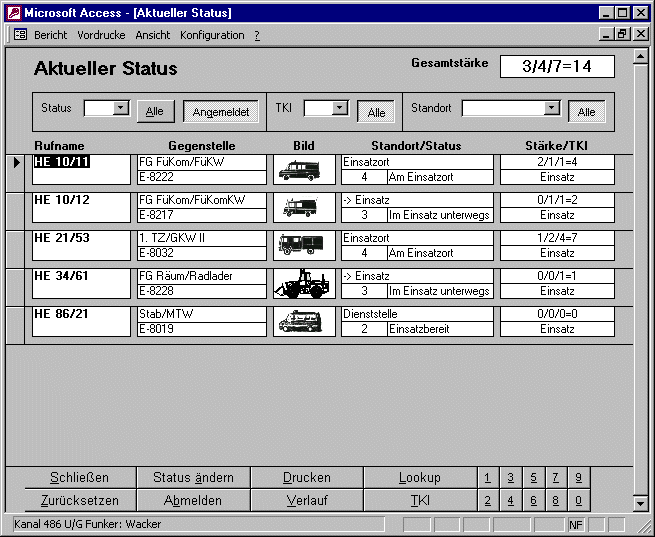The image size is (655, 537).
Task: Open the Vordrucke menu
Action: tap(102, 35)
